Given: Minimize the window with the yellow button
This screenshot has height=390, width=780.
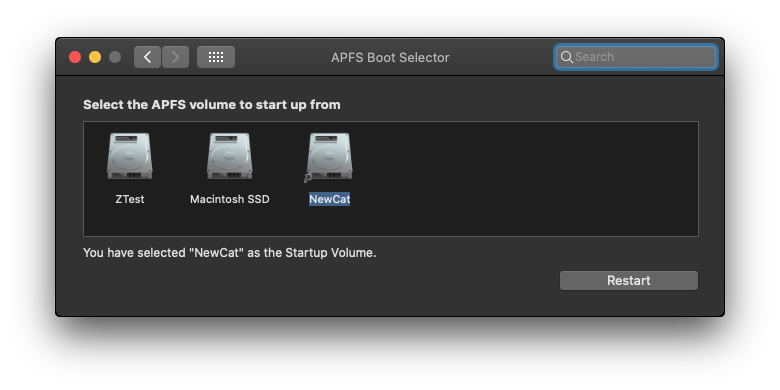Looking at the screenshot, I should tap(95, 57).
